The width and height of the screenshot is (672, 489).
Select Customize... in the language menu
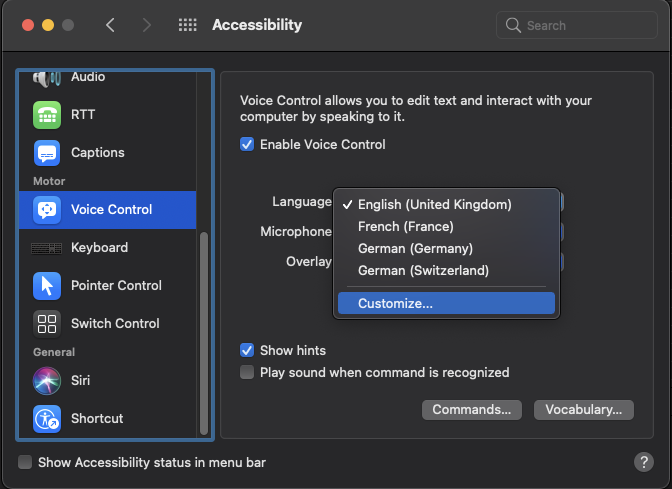[446, 303]
